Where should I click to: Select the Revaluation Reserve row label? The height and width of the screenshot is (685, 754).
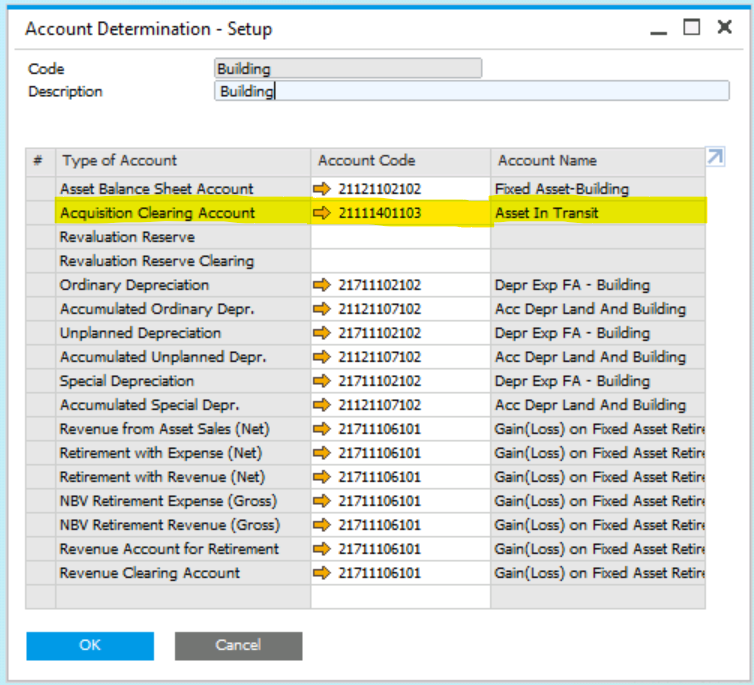coord(127,237)
